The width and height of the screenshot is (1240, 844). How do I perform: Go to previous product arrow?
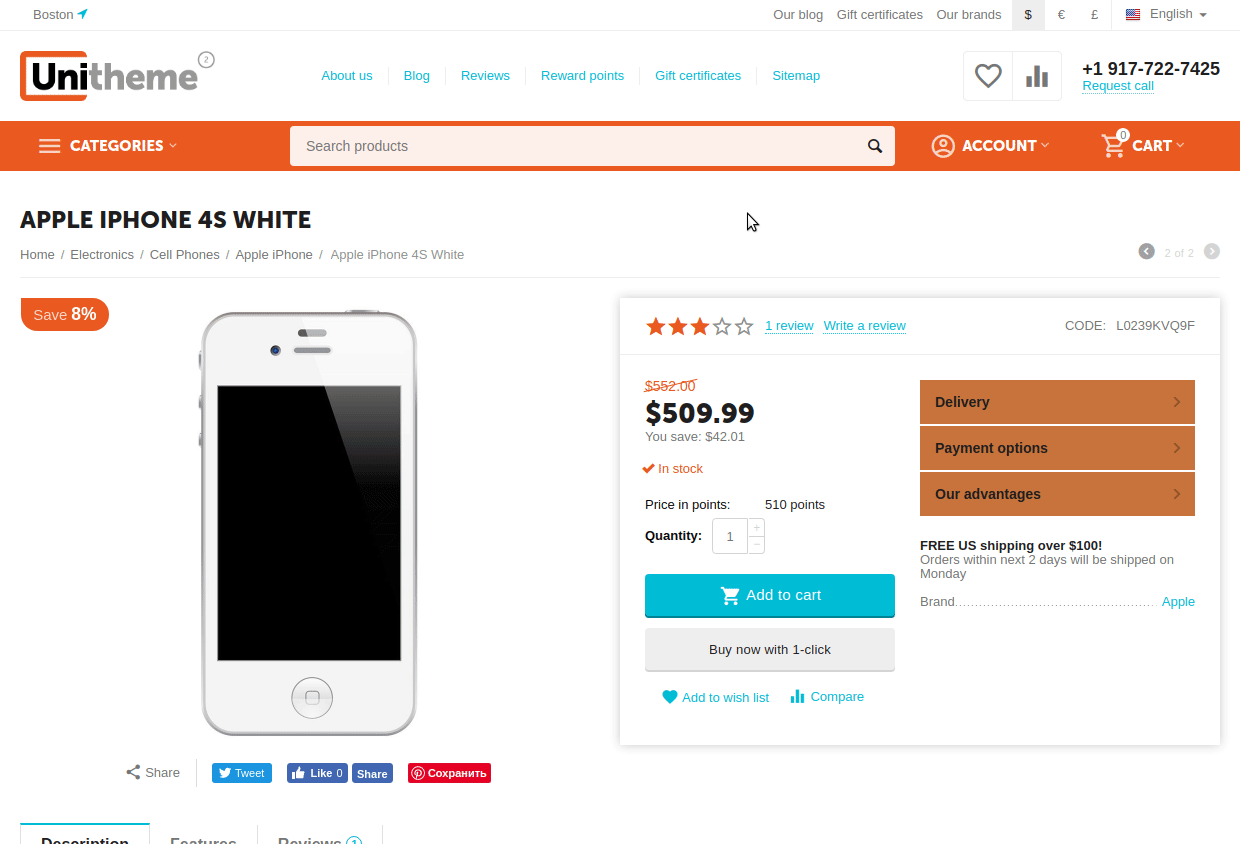click(x=1147, y=251)
